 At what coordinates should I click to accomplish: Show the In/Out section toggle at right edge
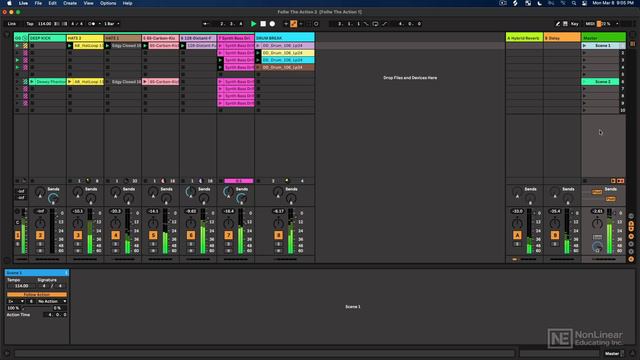click(x=631, y=216)
